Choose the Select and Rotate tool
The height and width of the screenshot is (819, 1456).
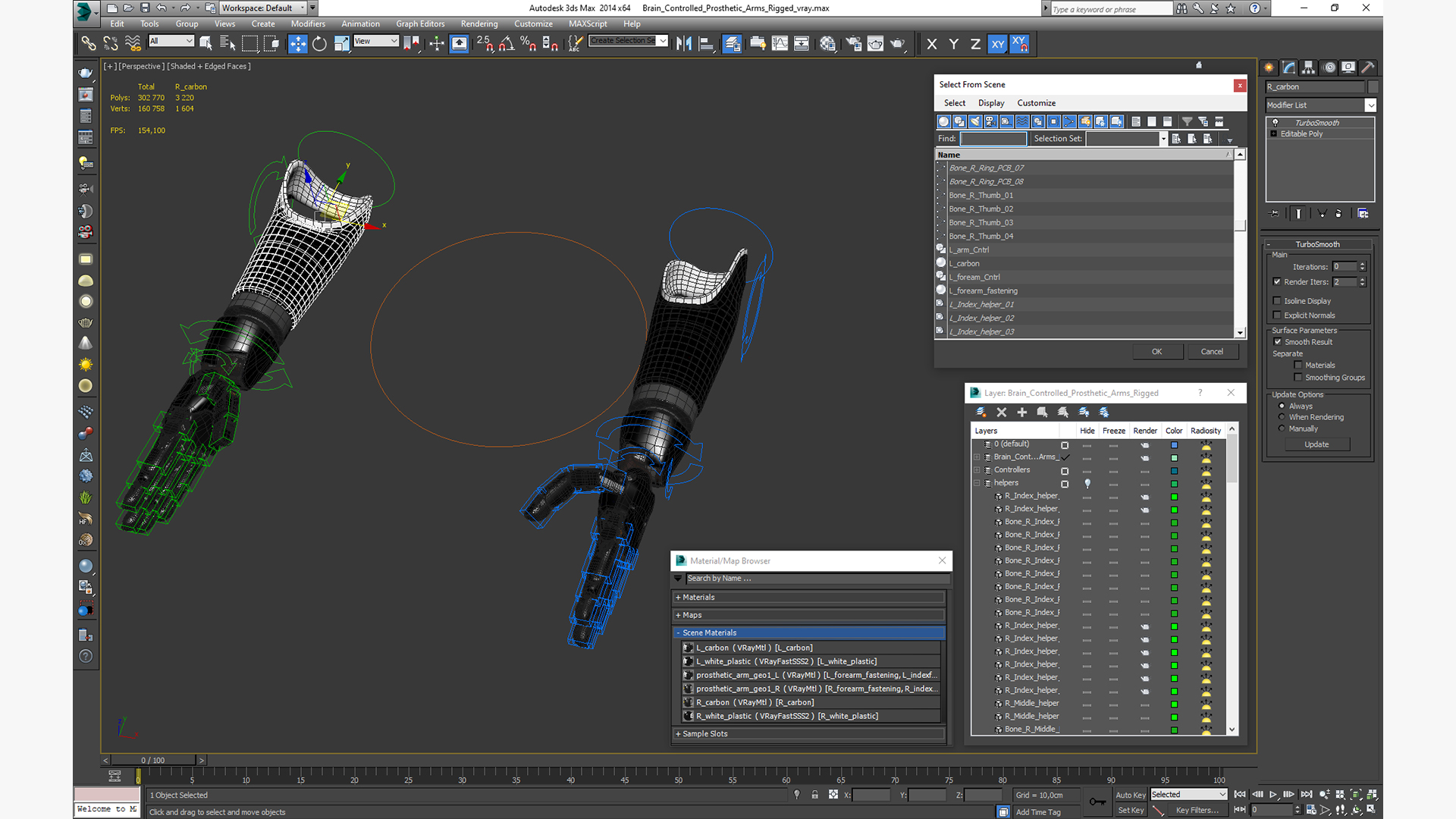[x=319, y=44]
